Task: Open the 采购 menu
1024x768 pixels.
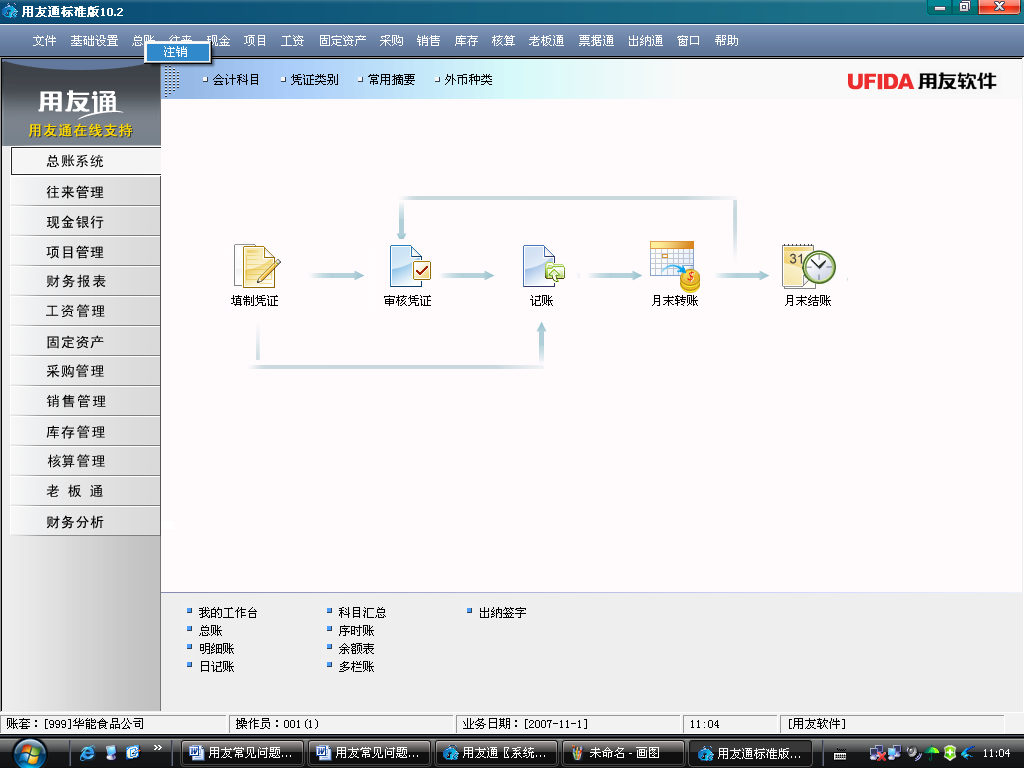Action: [391, 40]
